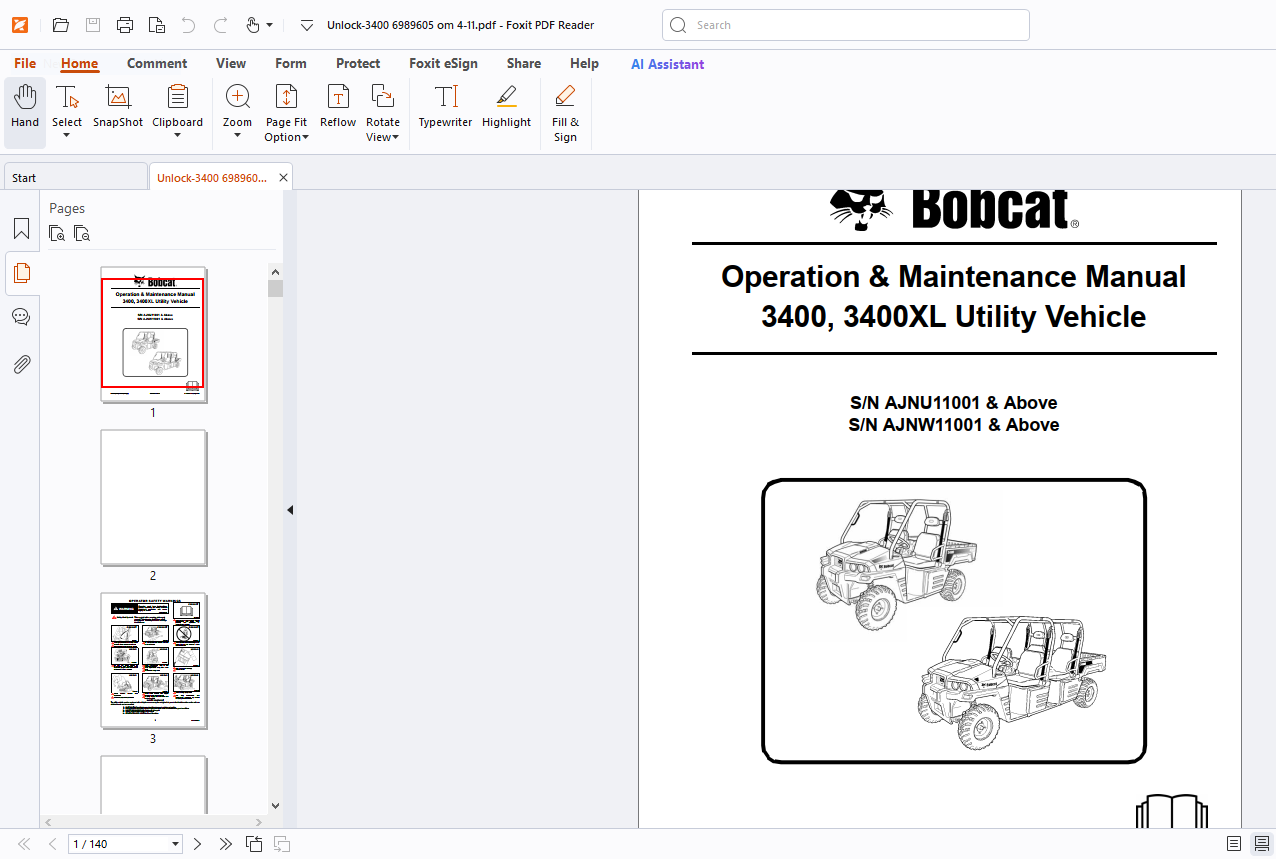Screen dimensions: 1276x859
Task: Go to the previous page arrow
Action: click(x=52, y=844)
